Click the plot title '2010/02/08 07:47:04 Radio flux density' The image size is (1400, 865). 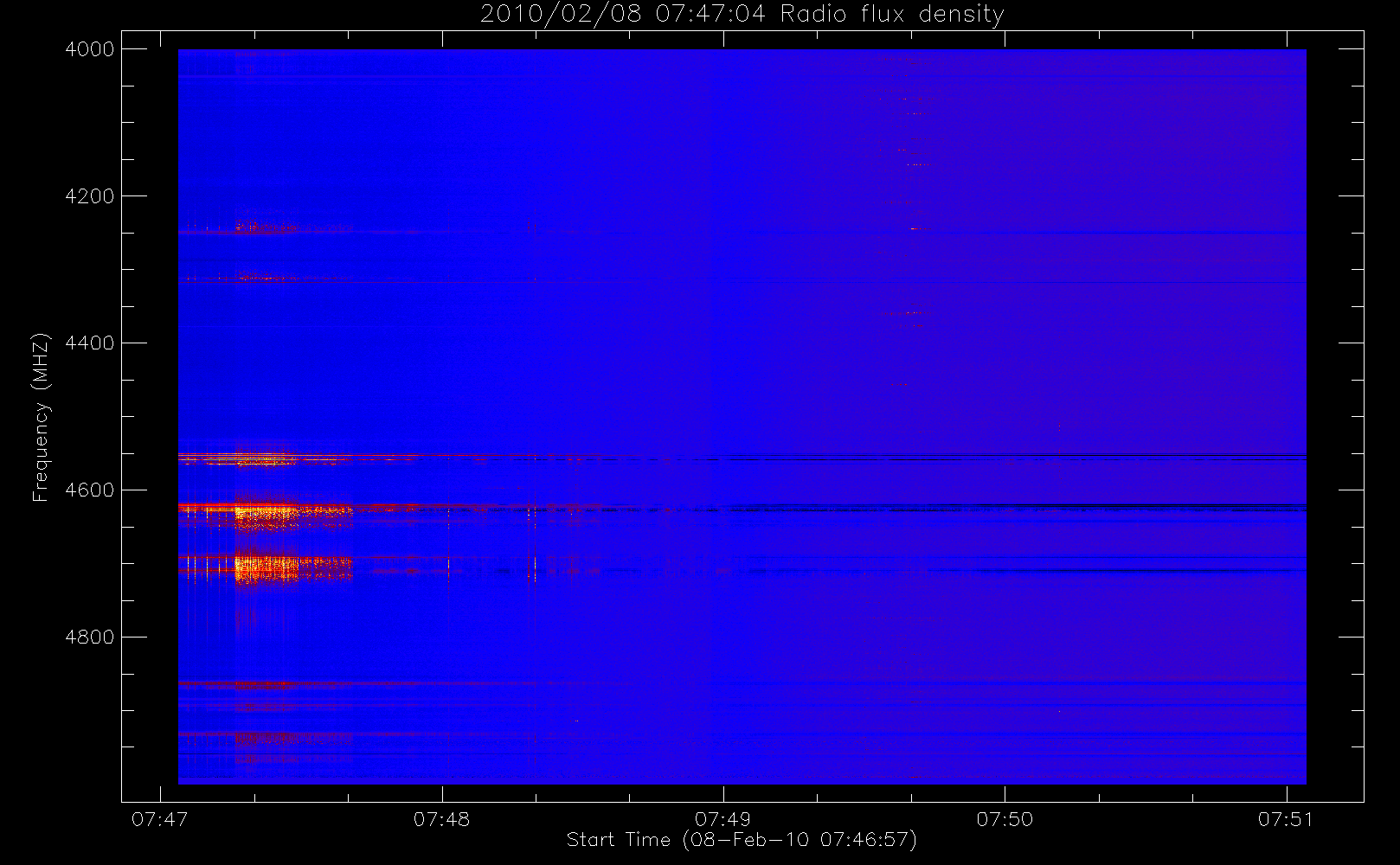(742, 14)
